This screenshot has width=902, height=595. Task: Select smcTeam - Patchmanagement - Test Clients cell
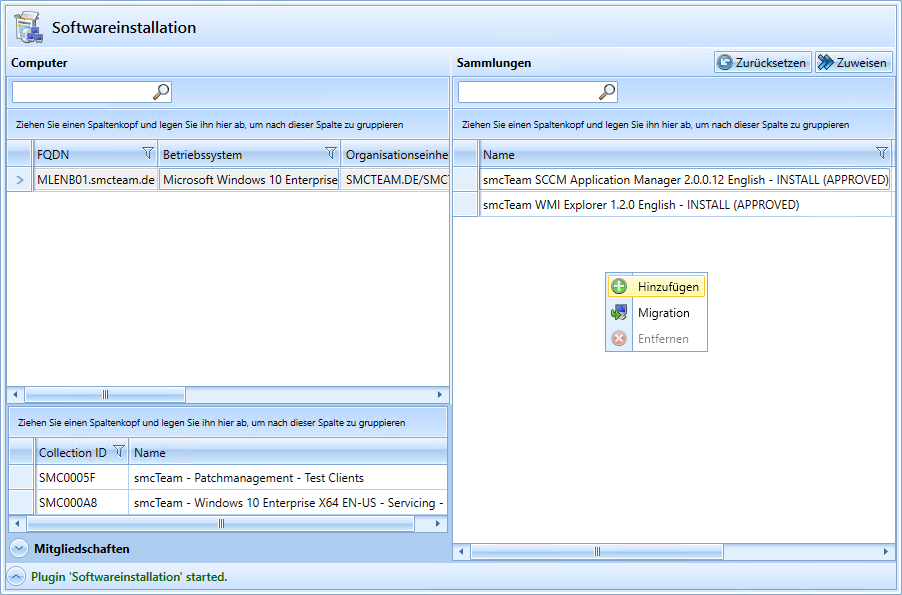tap(288, 478)
